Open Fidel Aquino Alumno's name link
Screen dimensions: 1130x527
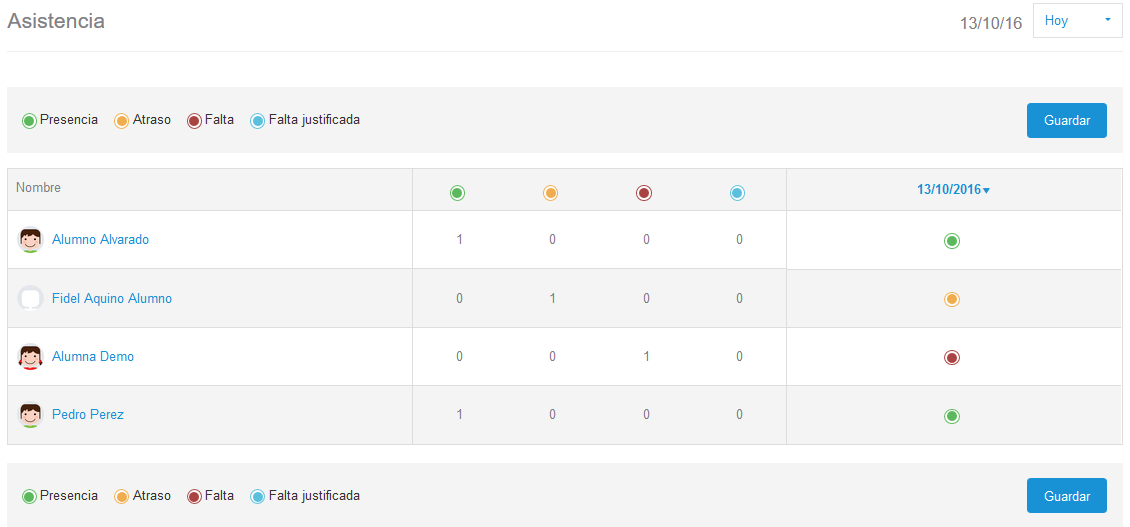click(x=112, y=298)
